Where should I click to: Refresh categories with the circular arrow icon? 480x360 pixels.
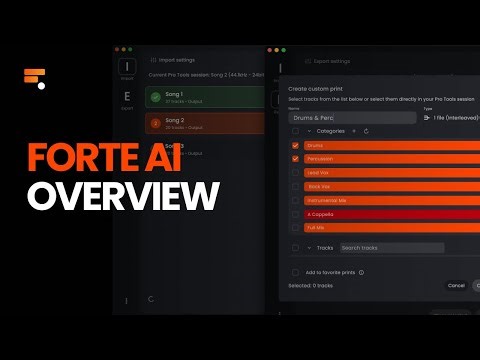[366, 131]
